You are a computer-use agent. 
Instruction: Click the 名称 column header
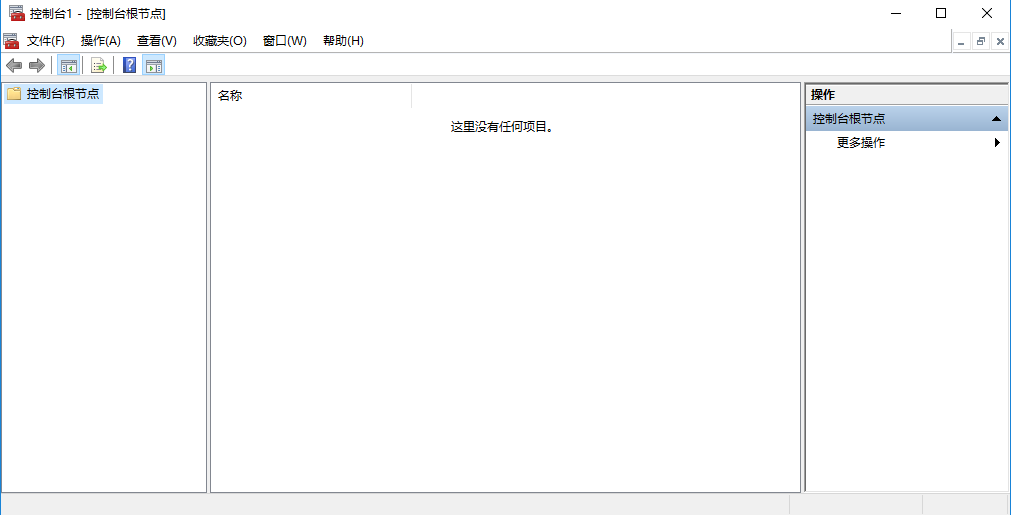click(x=230, y=96)
